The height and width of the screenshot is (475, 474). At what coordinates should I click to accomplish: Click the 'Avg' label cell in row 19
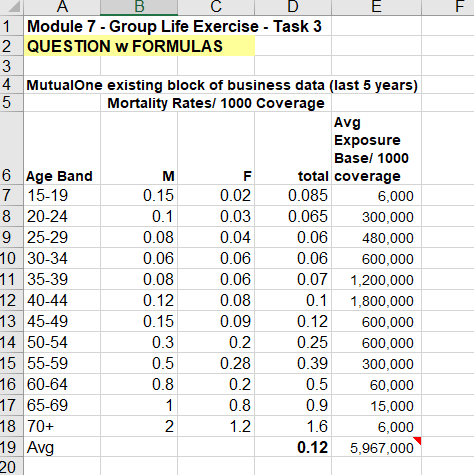(62, 447)
